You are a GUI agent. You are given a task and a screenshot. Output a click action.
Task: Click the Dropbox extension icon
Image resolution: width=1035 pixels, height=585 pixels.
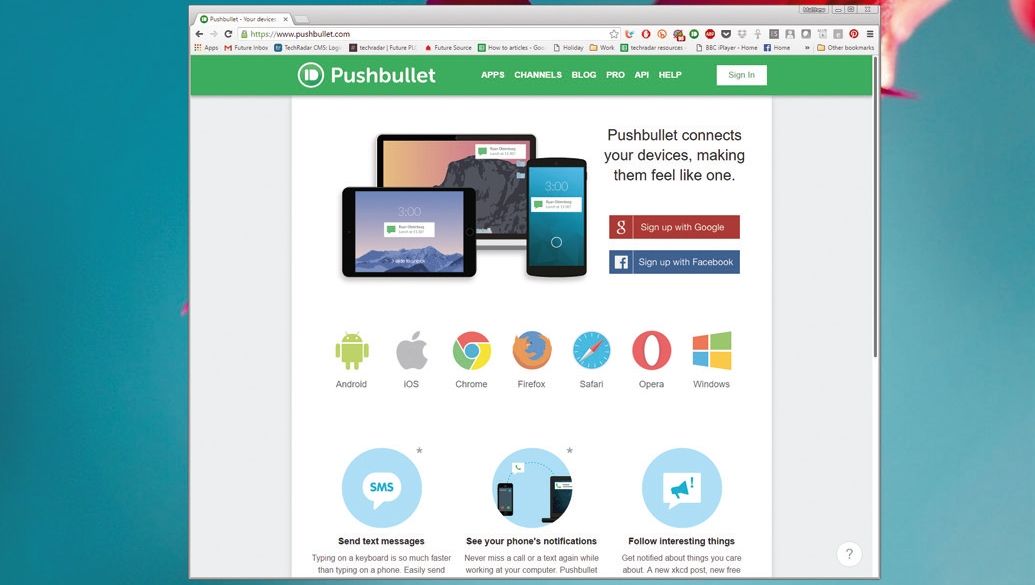(x=742, y=34)
